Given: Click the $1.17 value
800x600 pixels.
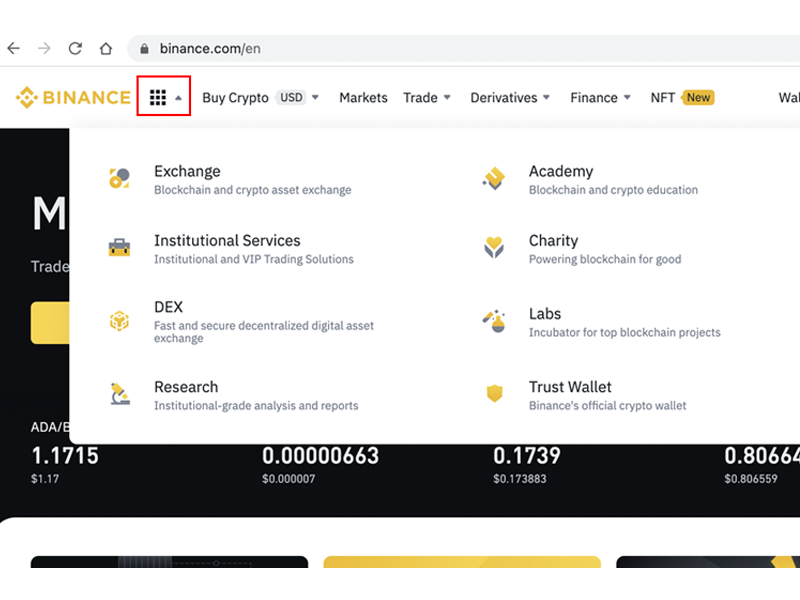Looking at the screenshot, I should [x=45, y=479].
